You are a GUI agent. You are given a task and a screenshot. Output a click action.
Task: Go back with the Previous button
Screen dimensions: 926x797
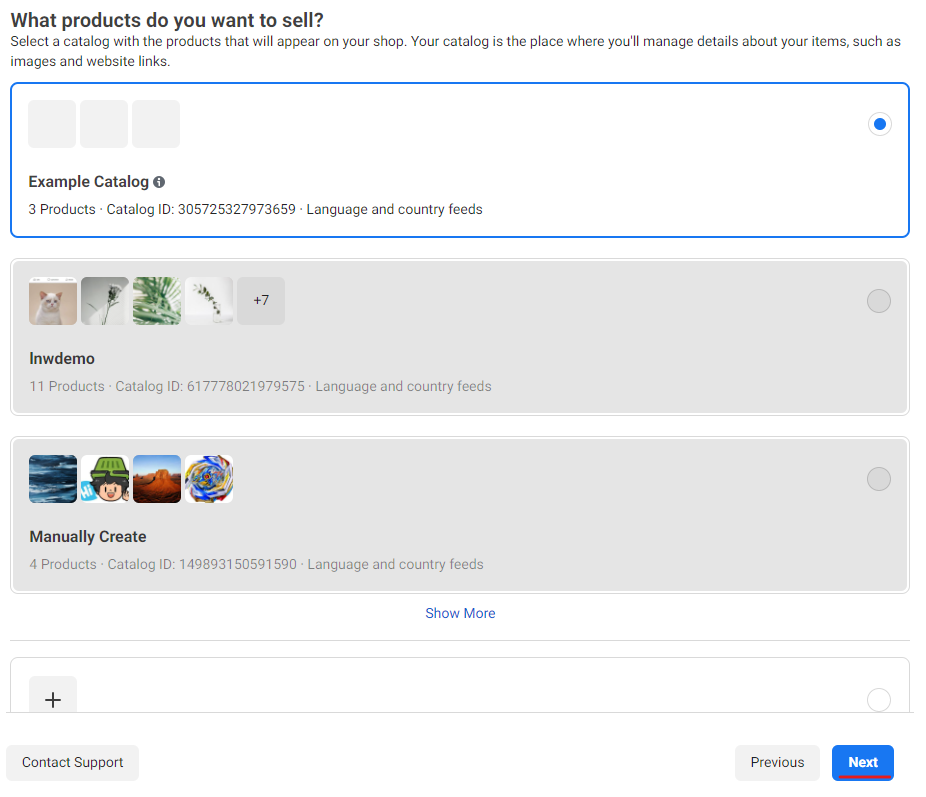click(777, 762)
